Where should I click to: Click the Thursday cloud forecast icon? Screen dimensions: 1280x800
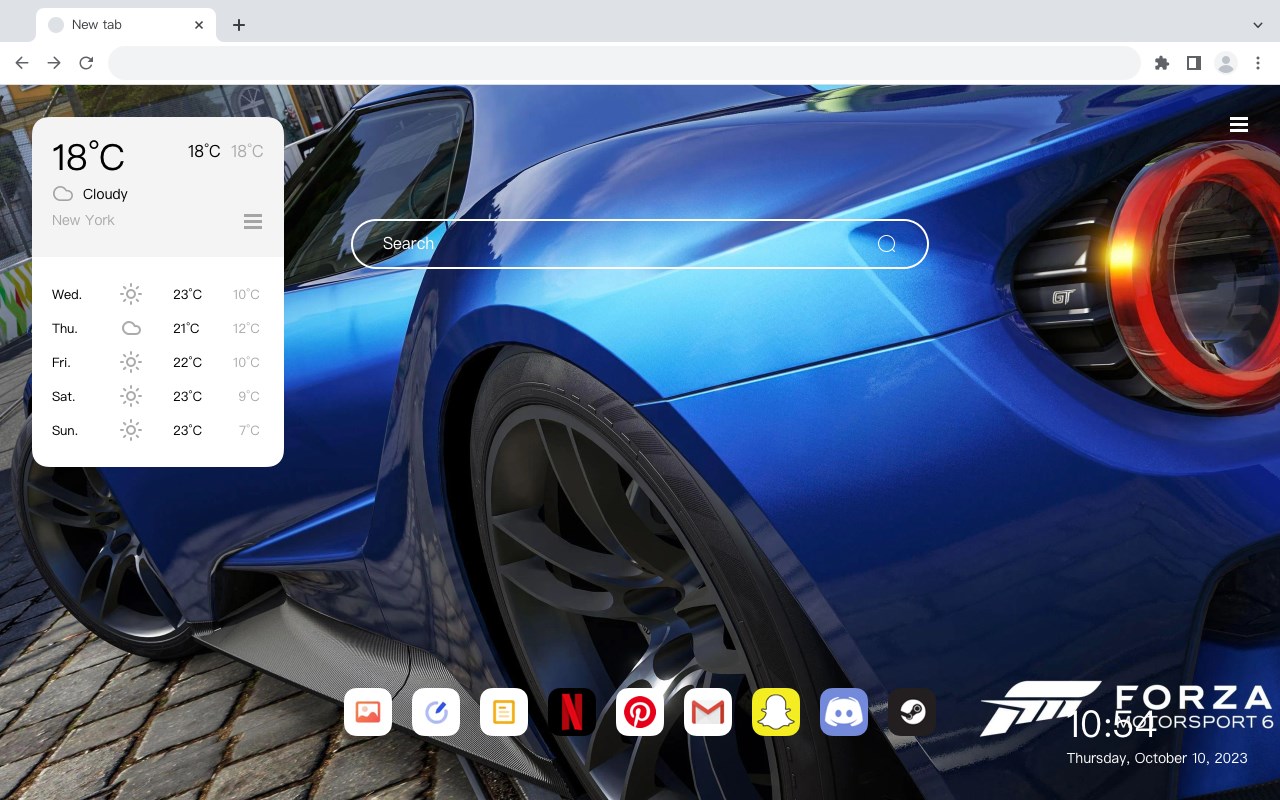[131, 328]
